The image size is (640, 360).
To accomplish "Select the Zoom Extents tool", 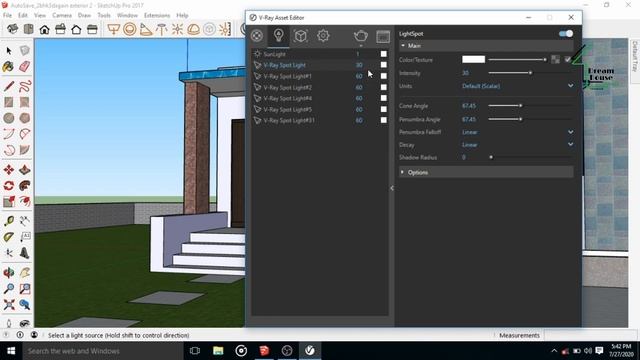I will [9, 305].
